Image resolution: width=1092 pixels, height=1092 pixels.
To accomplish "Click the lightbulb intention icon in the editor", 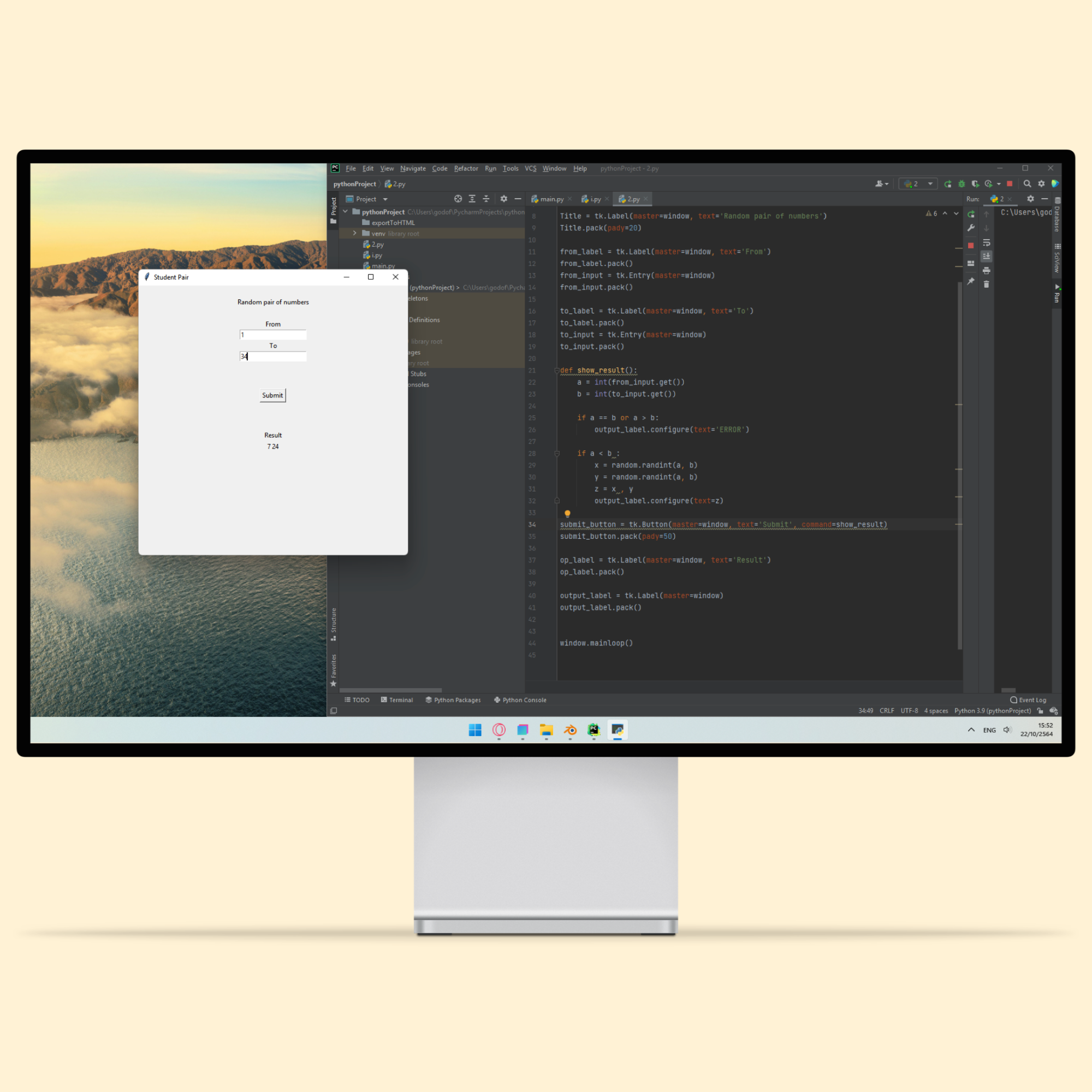I will [x=567, y=513].
